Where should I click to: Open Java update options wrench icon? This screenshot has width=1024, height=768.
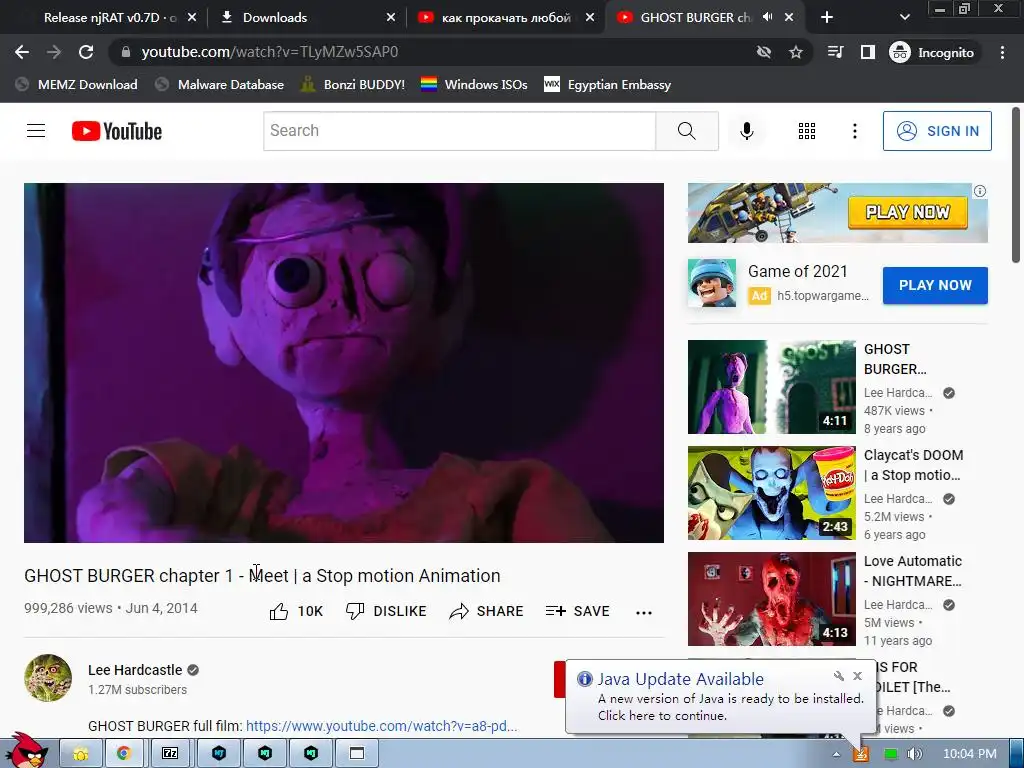(x=839, y=676)
